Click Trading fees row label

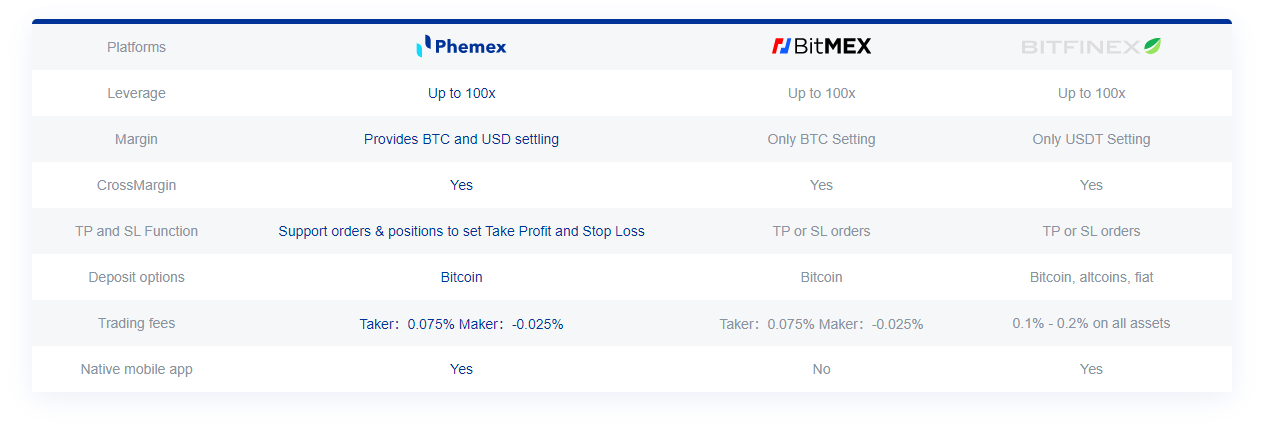[x=136, y=323]
